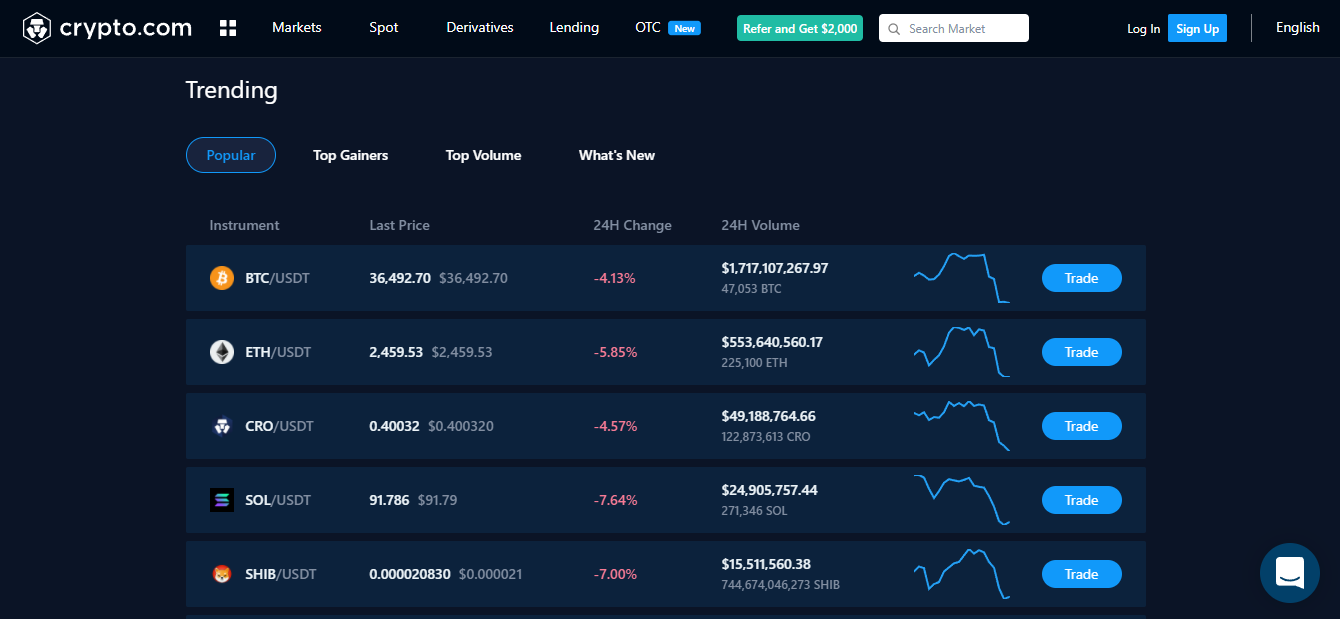Click BTC volume $1,717,107,267.97
The image size is (1340, 619).
775,268
